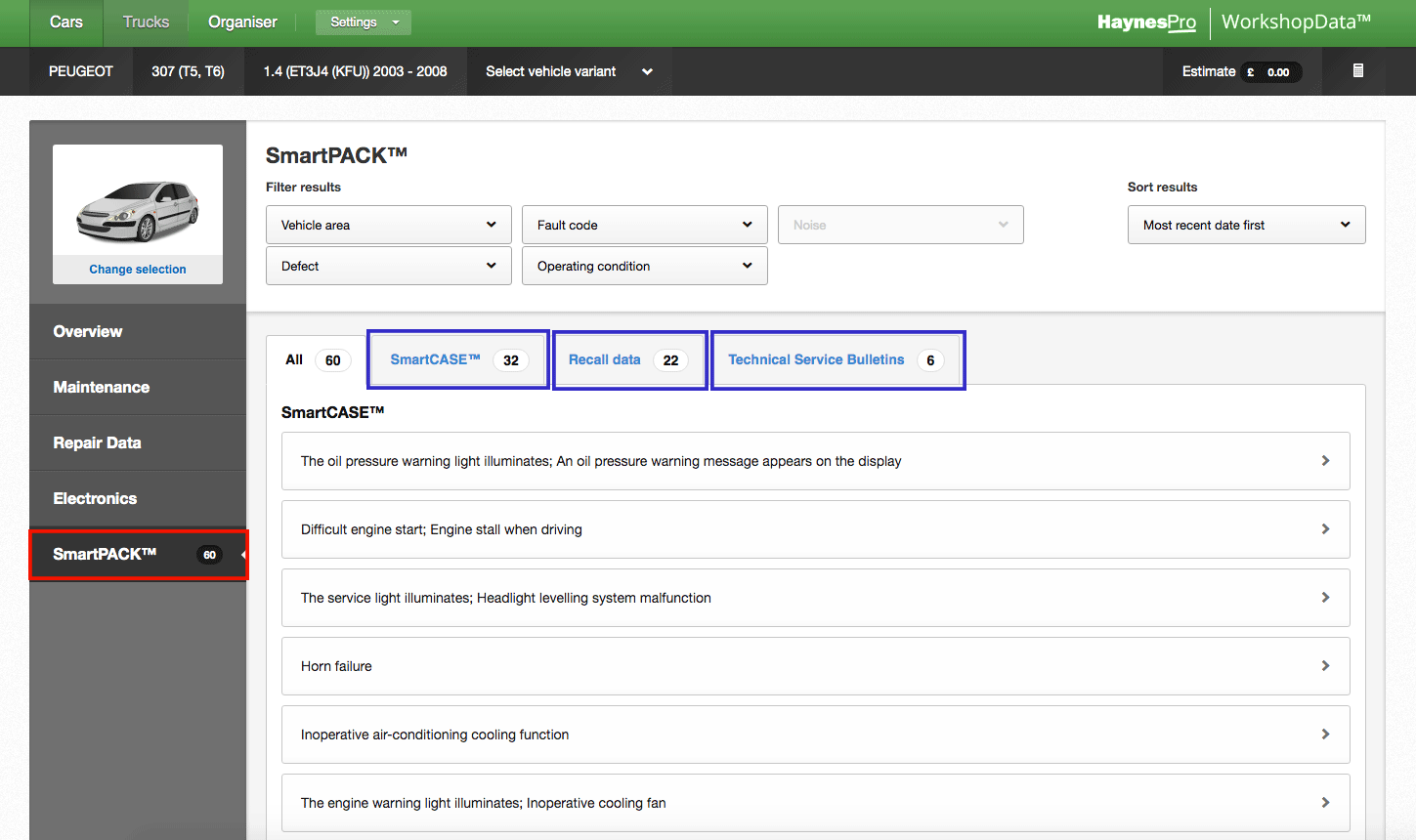Expand the Headlight levelling system malfunction row
The height and width of the screenshot is (840, 1416).
click(815, 598)
